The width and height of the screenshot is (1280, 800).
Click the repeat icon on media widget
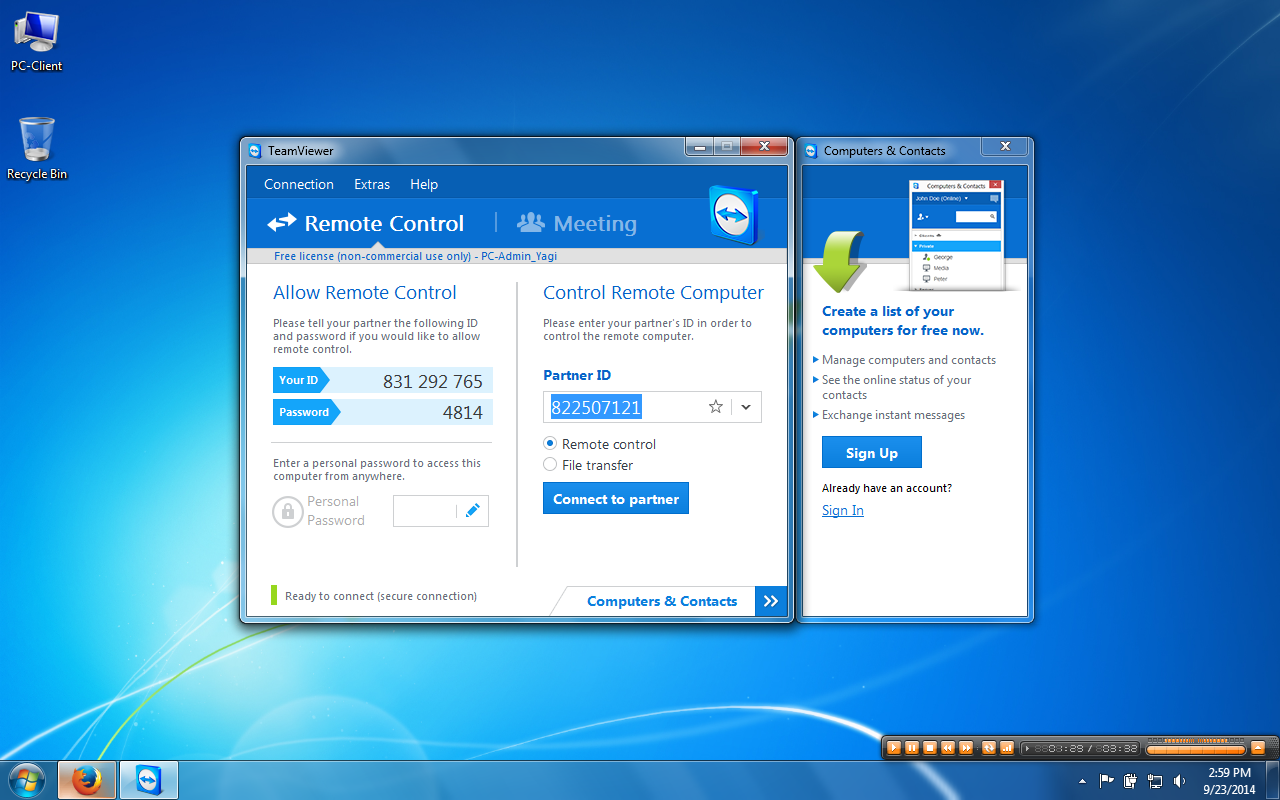coord(989,748)
